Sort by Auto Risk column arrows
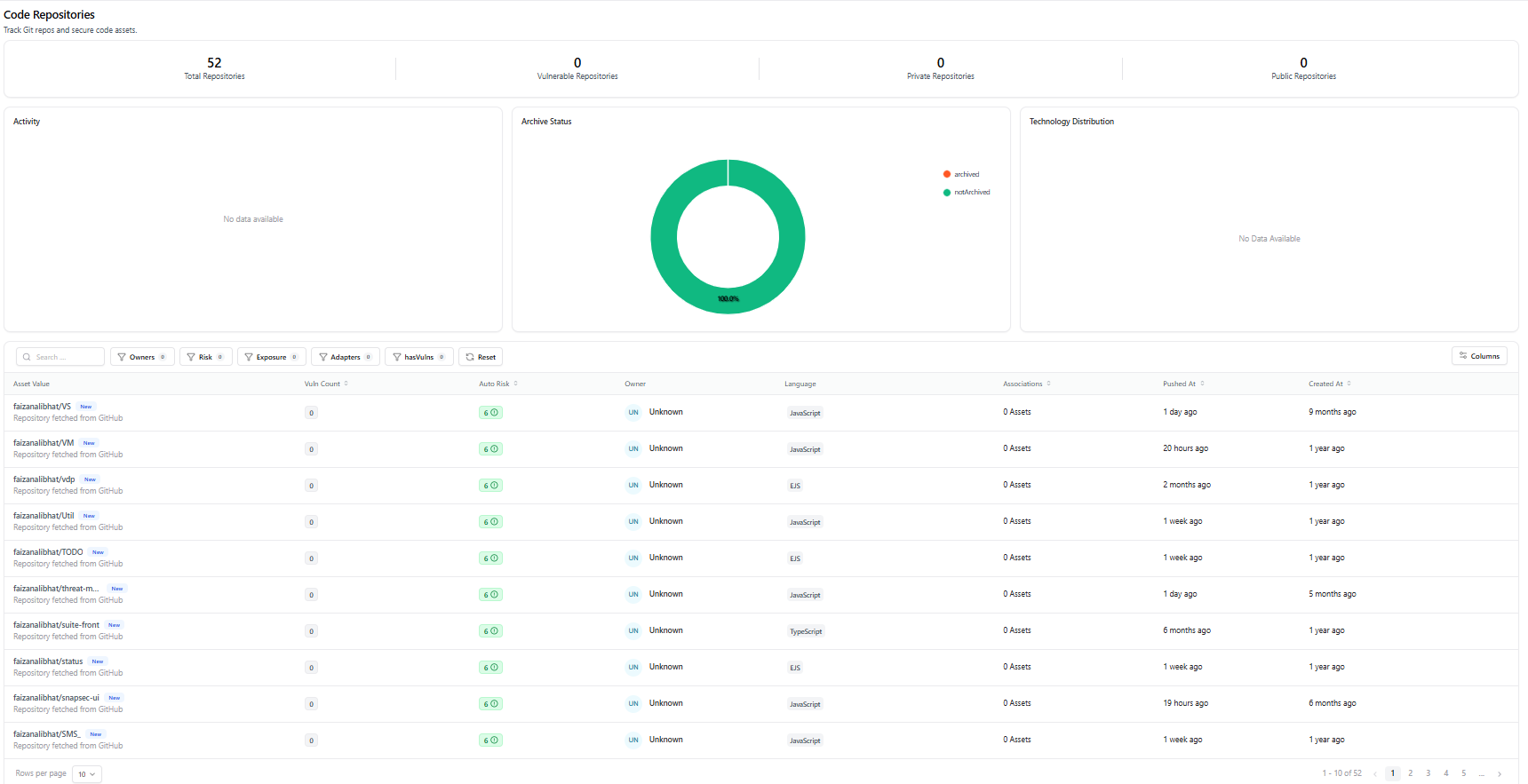The image size is (1528, 784). pyautogui.click(x=515, y=384)
